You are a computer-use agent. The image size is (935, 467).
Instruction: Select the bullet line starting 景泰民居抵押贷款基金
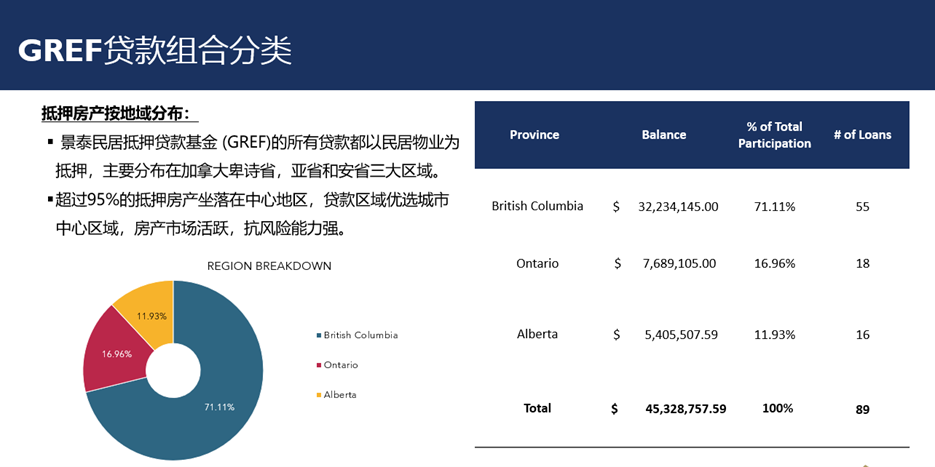(x=253, y=143)
